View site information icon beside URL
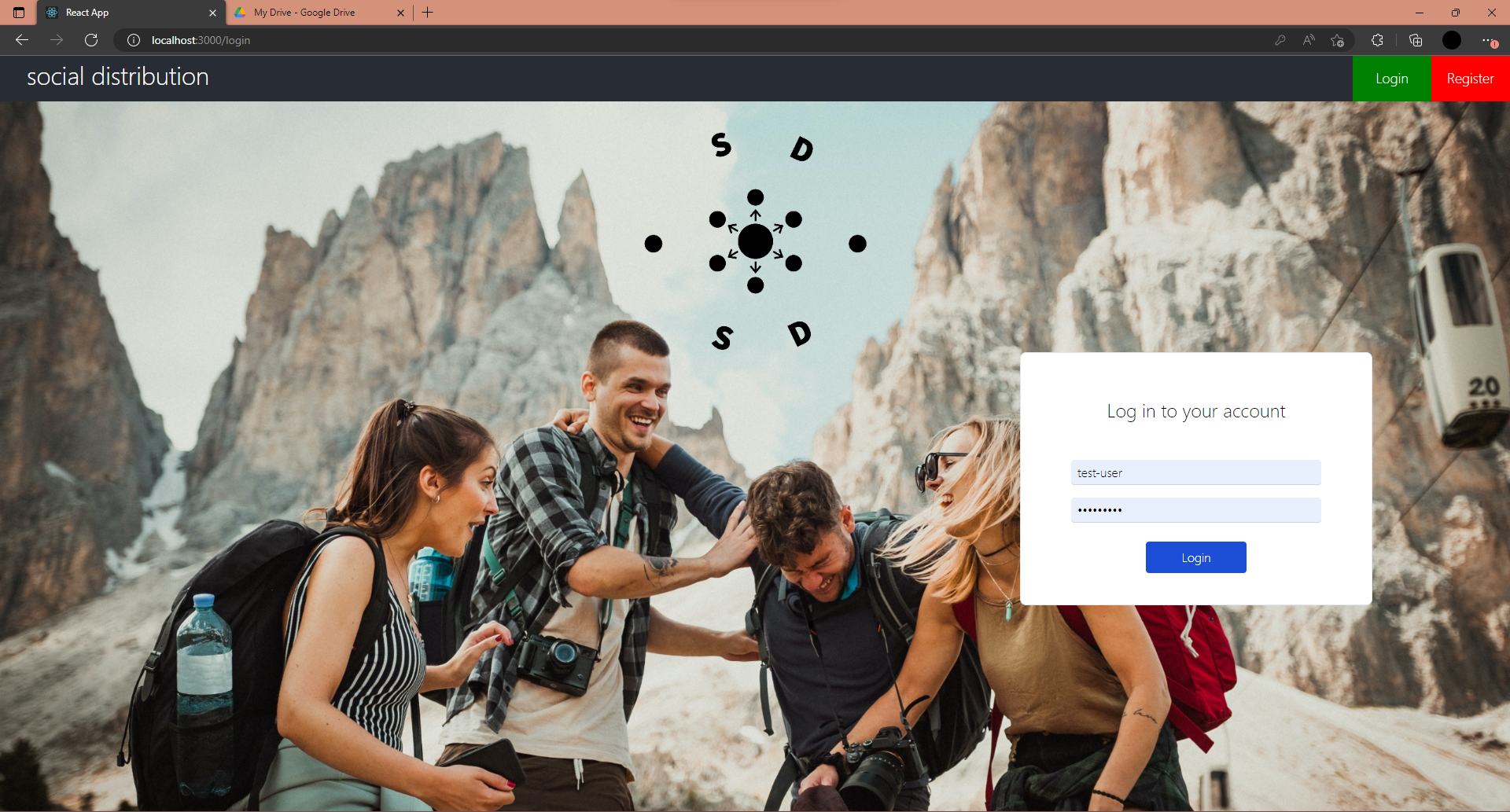The height and width of the screenshot is (812, 1510). pyautogui.click(x=134, y=40)
